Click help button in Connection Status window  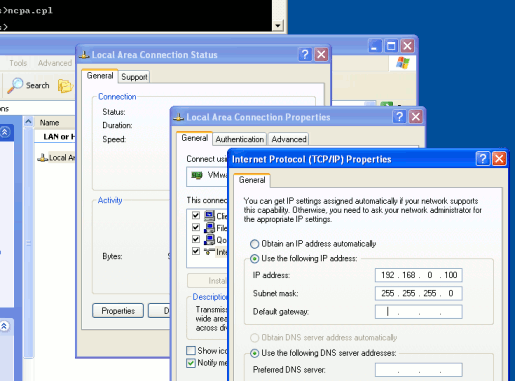pos(305,54)
